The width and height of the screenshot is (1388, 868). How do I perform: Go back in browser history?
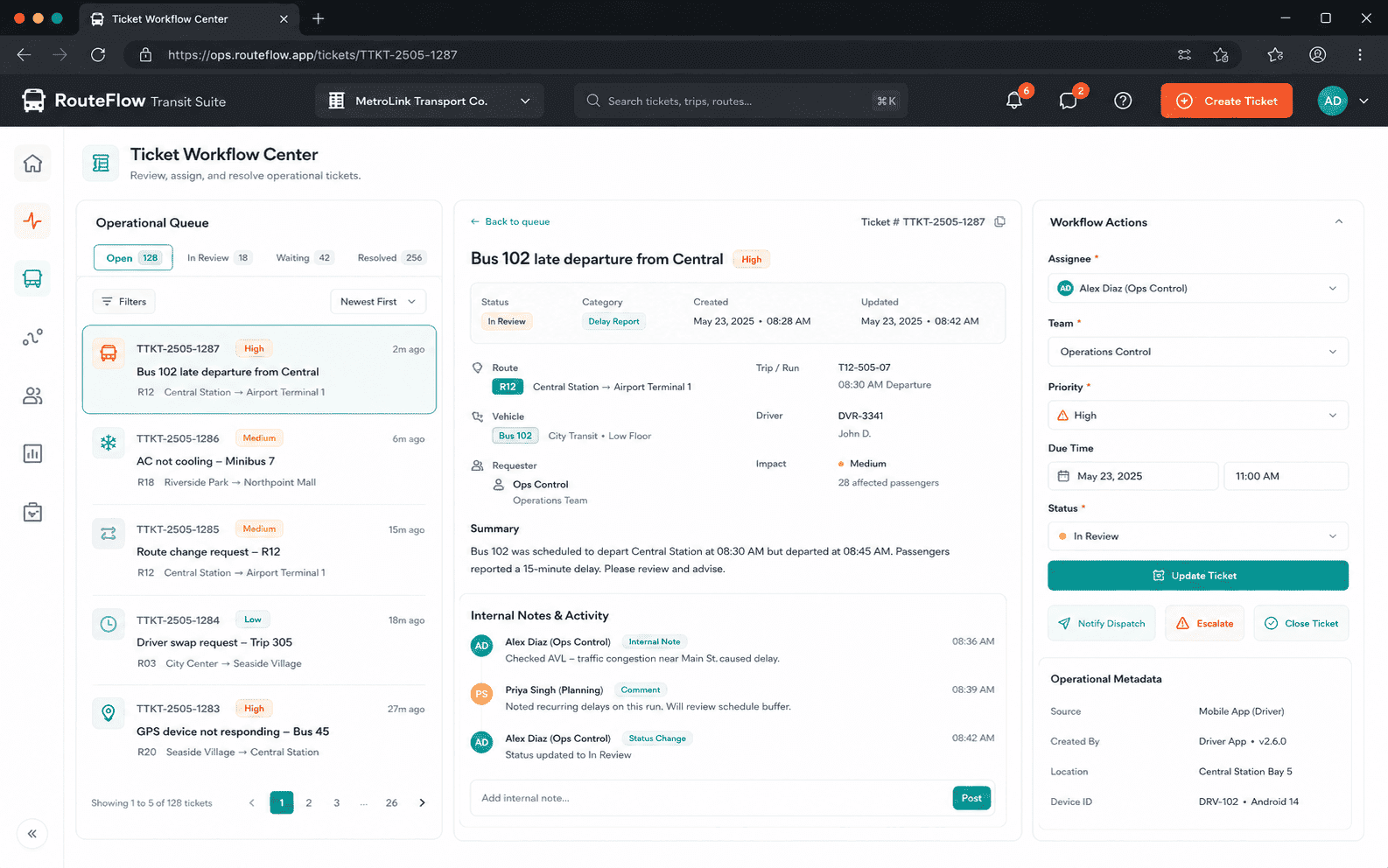tap(24, 54)
